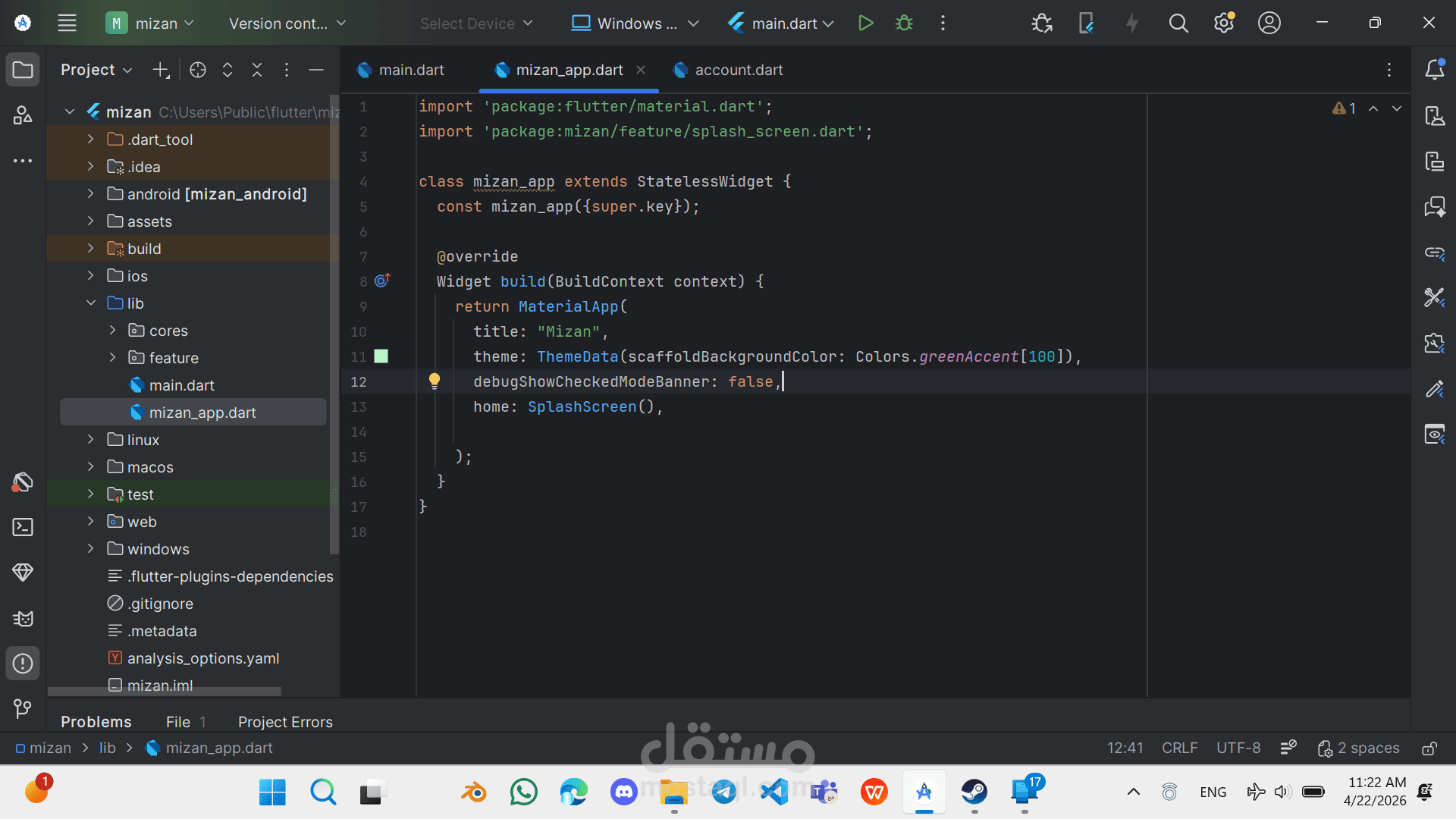Screen dimensions: 1456x819
Task: Open the Notifications bell icon
Action: click(1434, 70)
